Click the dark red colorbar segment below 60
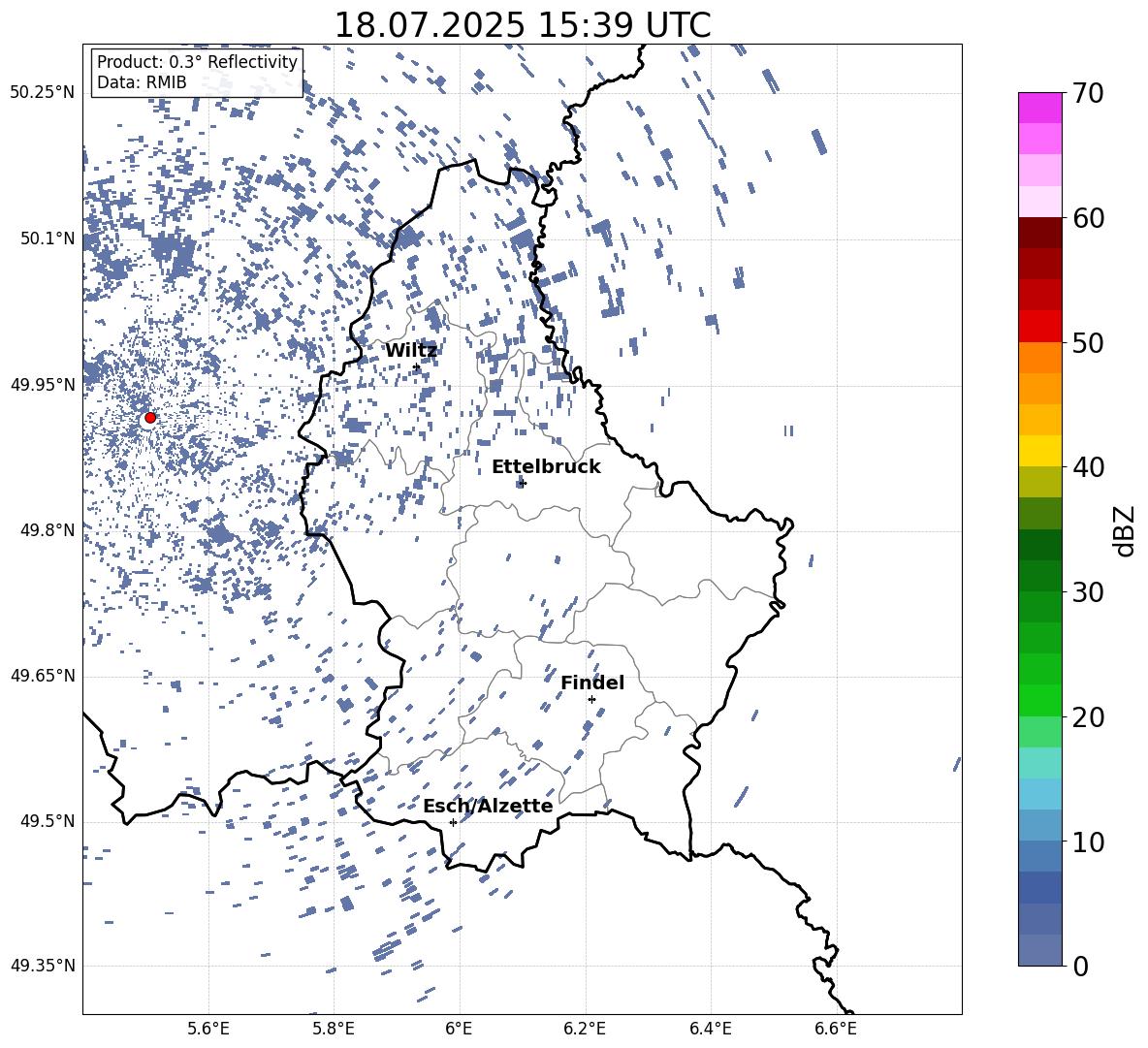Image resolution: width=1148 pixels, height=1048 pixels. [x=1039, y=233]
